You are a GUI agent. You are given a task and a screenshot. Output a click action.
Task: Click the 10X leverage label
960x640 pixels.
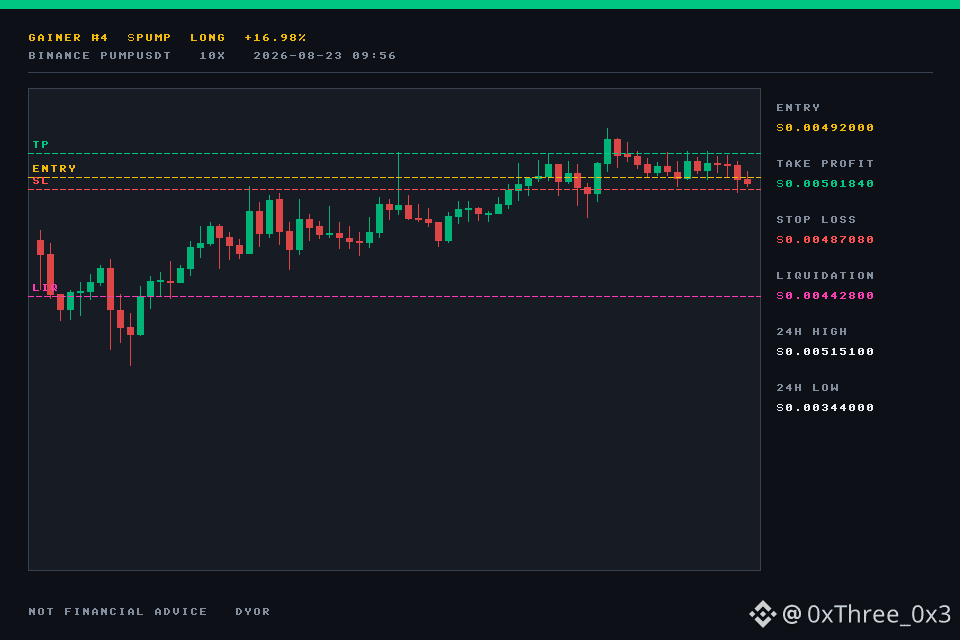pos(212,56)
